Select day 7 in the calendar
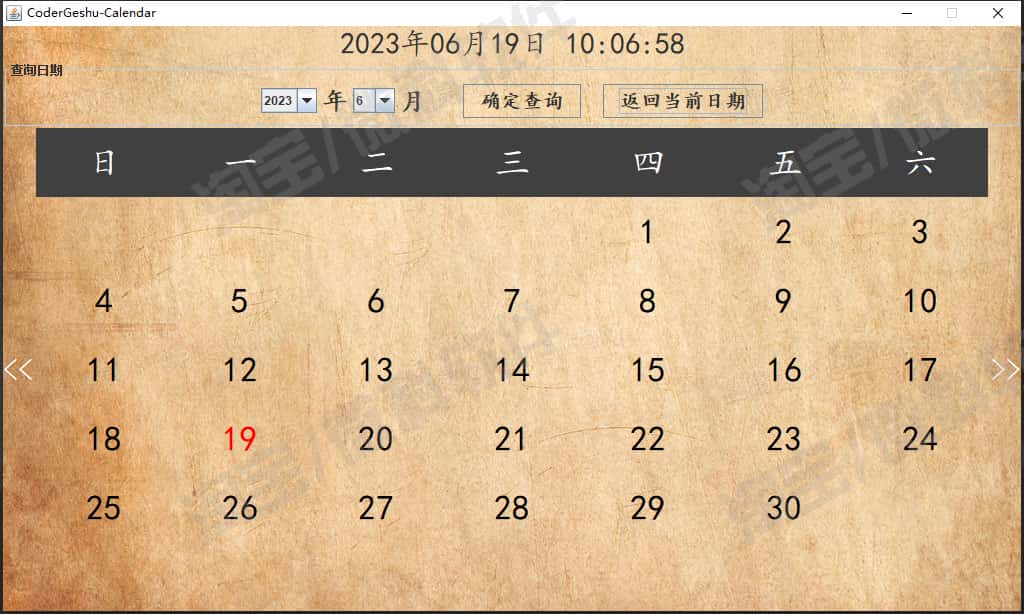Viewport: 1024px width, 614px height. [512, 301]
